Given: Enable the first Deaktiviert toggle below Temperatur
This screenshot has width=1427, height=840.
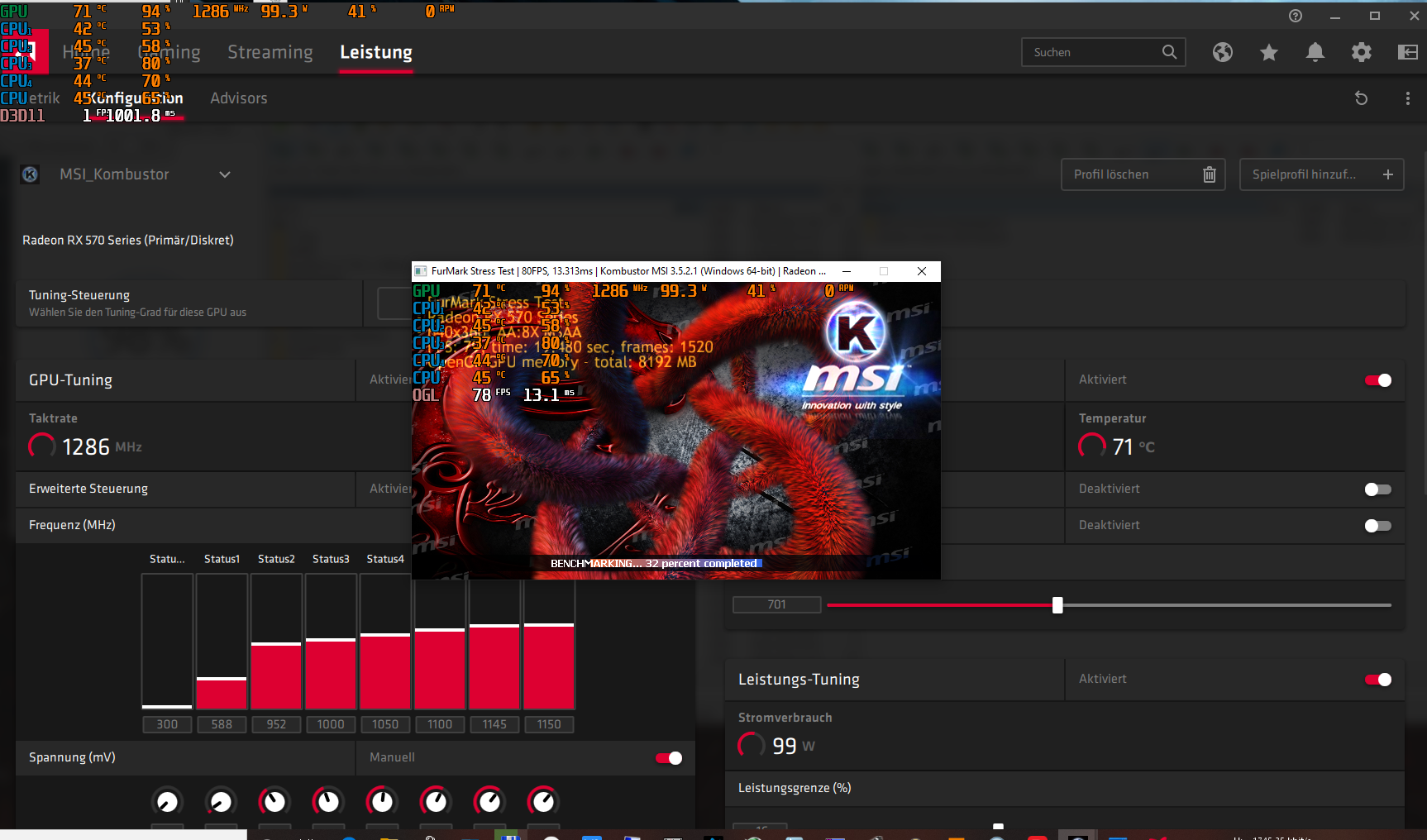Looking at the screenshot, I should 1378,489.
